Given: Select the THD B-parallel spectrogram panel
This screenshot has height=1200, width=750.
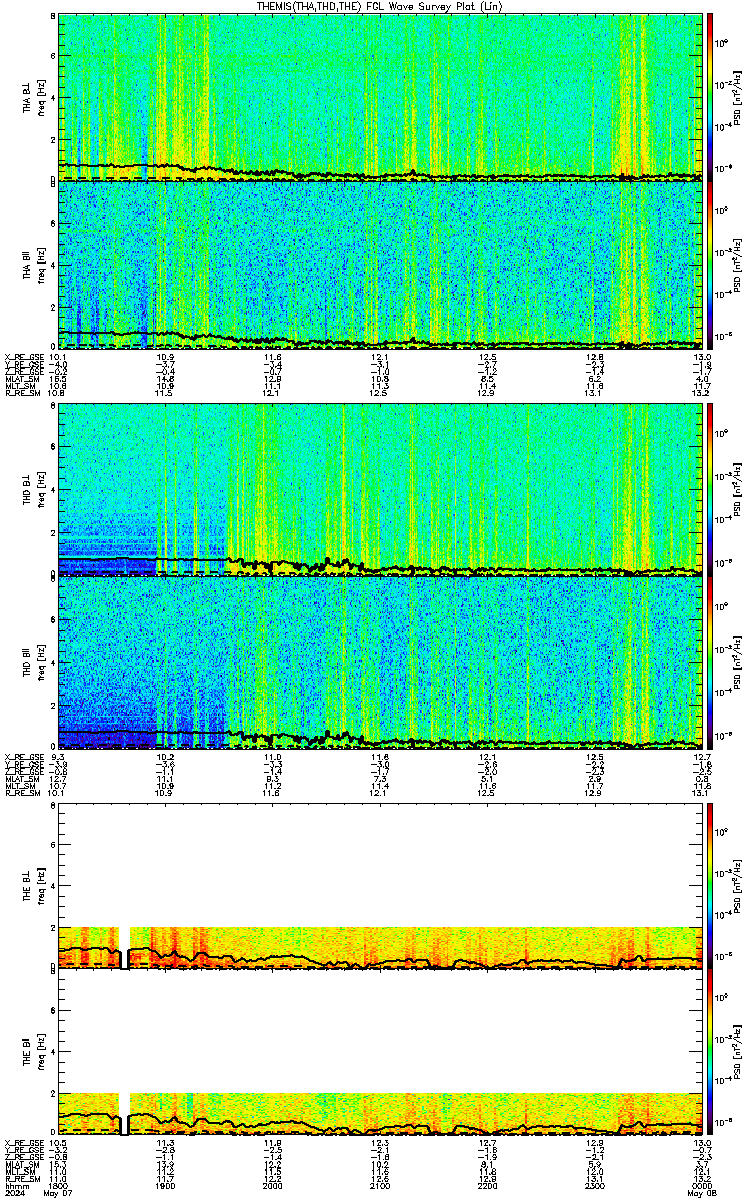Looking at the screenshot, I should click(380, 661).
